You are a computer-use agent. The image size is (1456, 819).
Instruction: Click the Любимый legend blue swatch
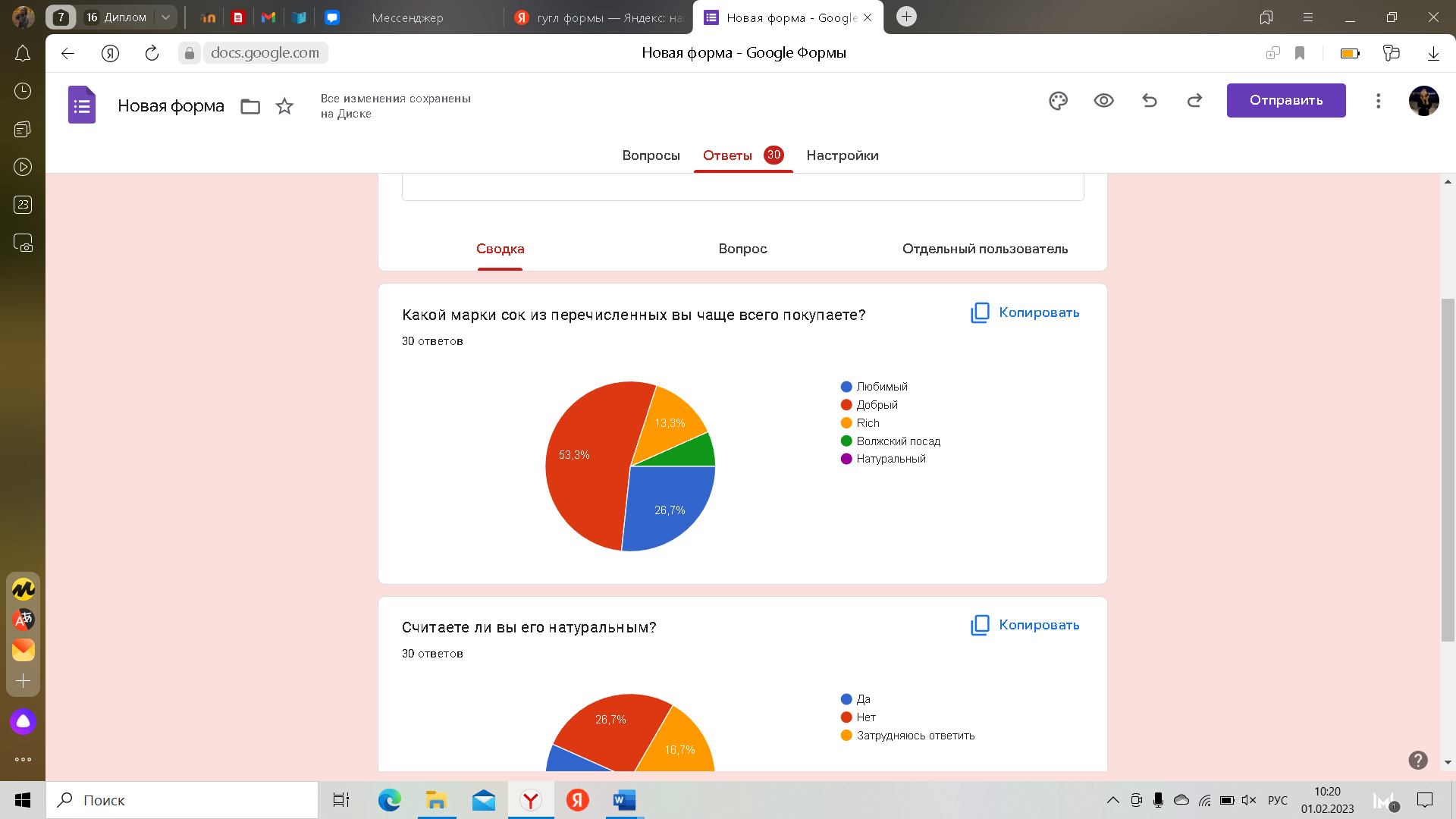tap(846, 387)
